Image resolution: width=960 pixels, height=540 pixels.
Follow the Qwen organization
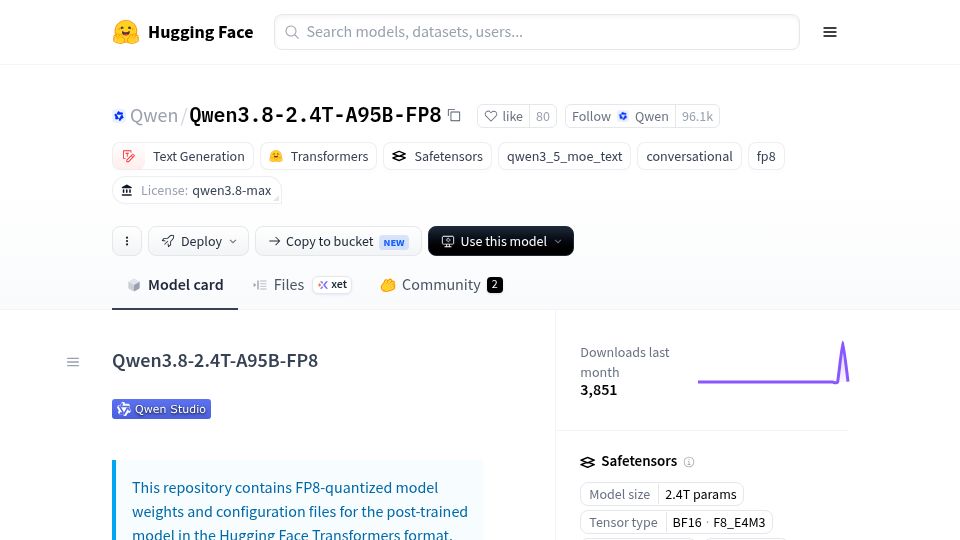tap(620, 116)
